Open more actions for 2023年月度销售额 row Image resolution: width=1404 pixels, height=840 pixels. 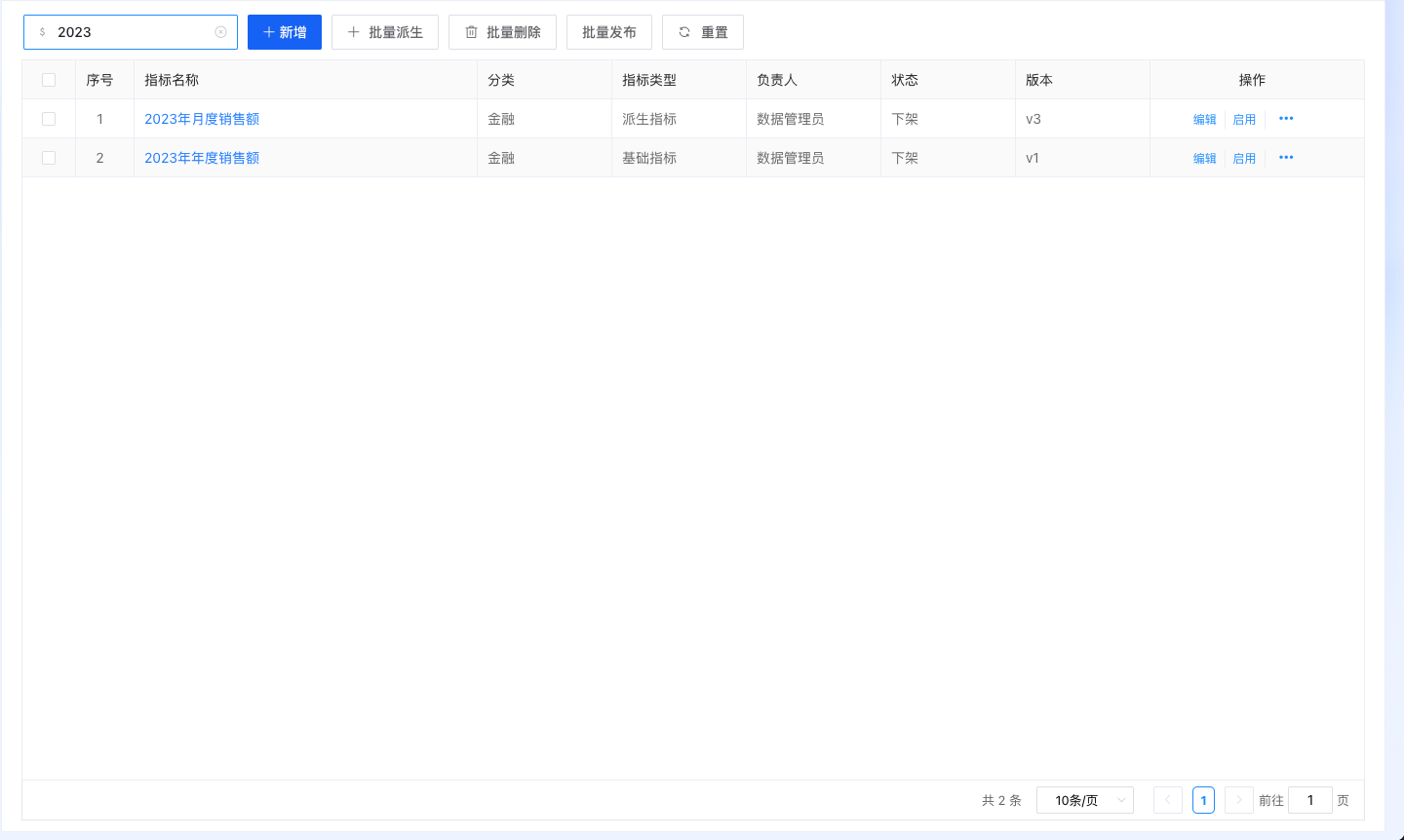(1286, 119)
